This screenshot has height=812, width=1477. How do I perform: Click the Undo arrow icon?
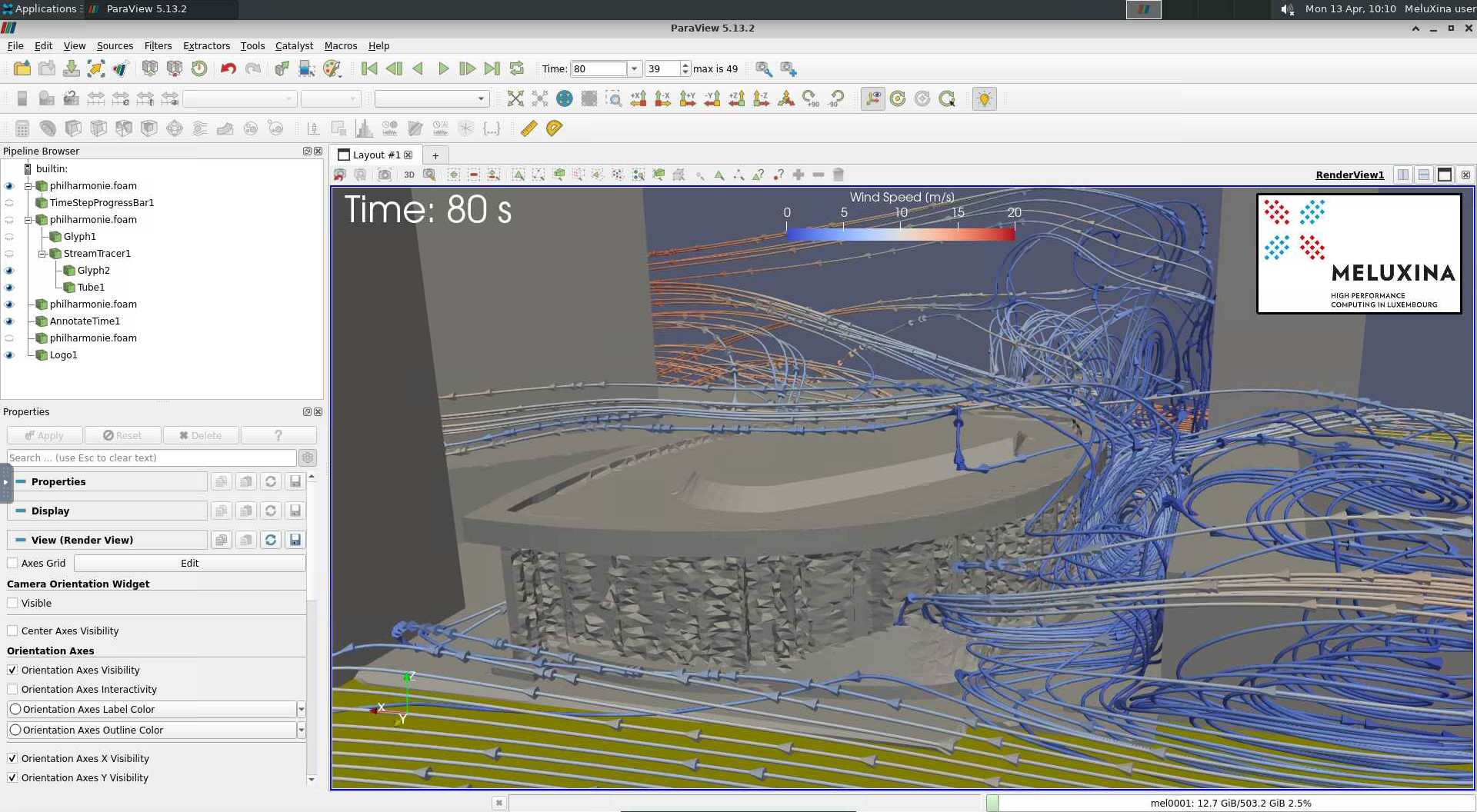point(228,69)
